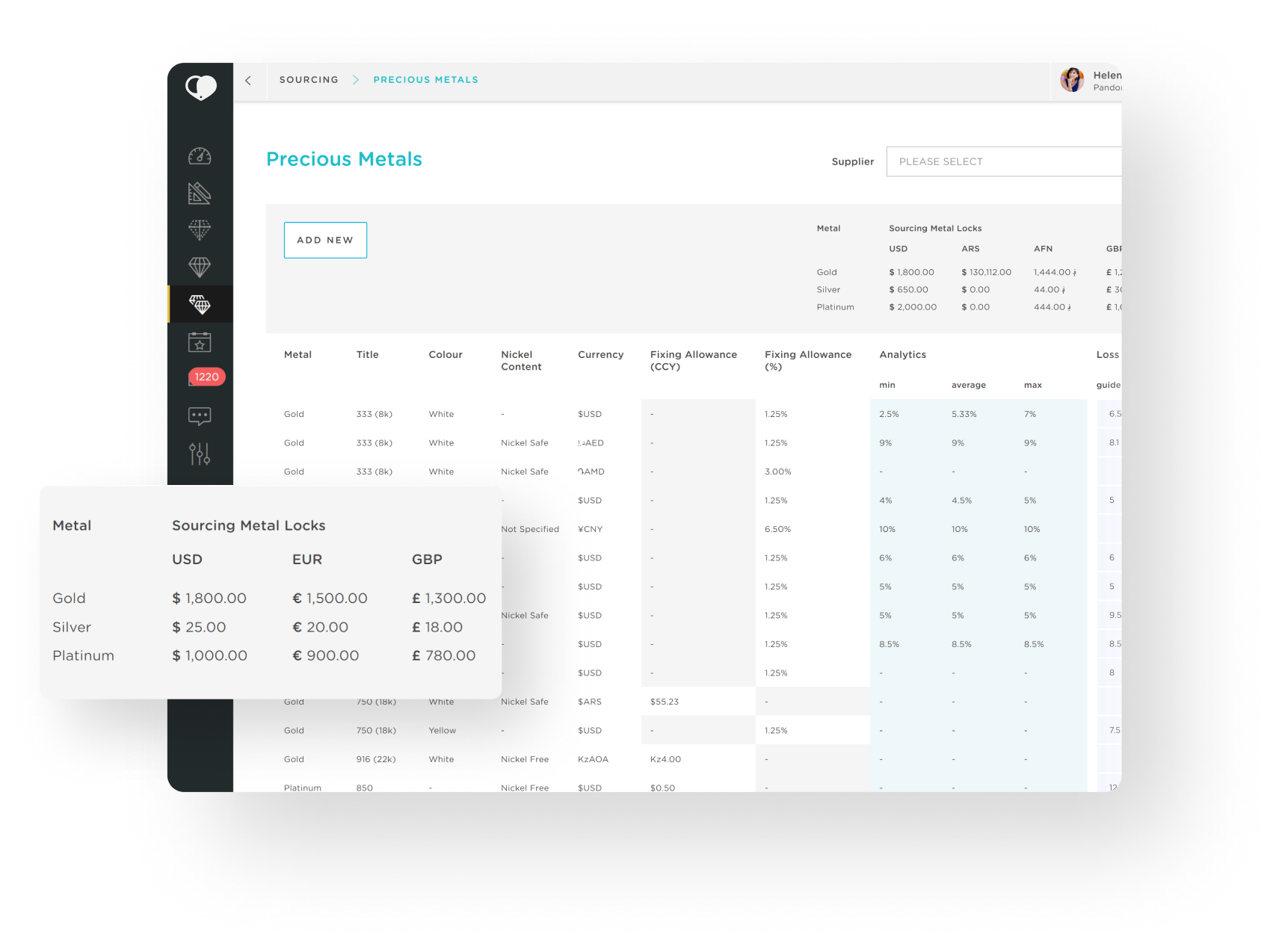The width and height of the screenshot is (1282, 952).
Task: Go back using the left chevron arrow
Action: tap(248, 81)
